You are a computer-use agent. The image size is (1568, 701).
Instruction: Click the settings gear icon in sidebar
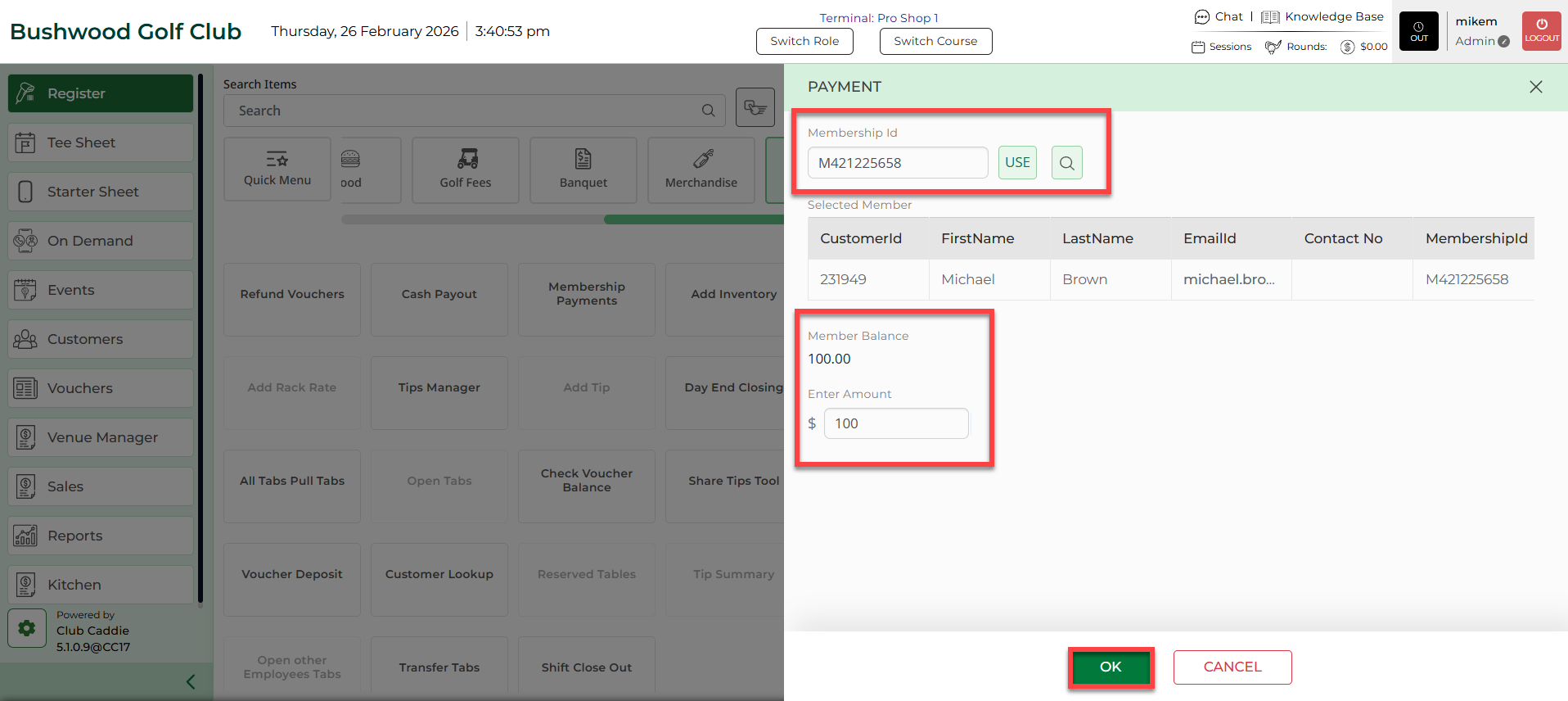coord(27,628)
